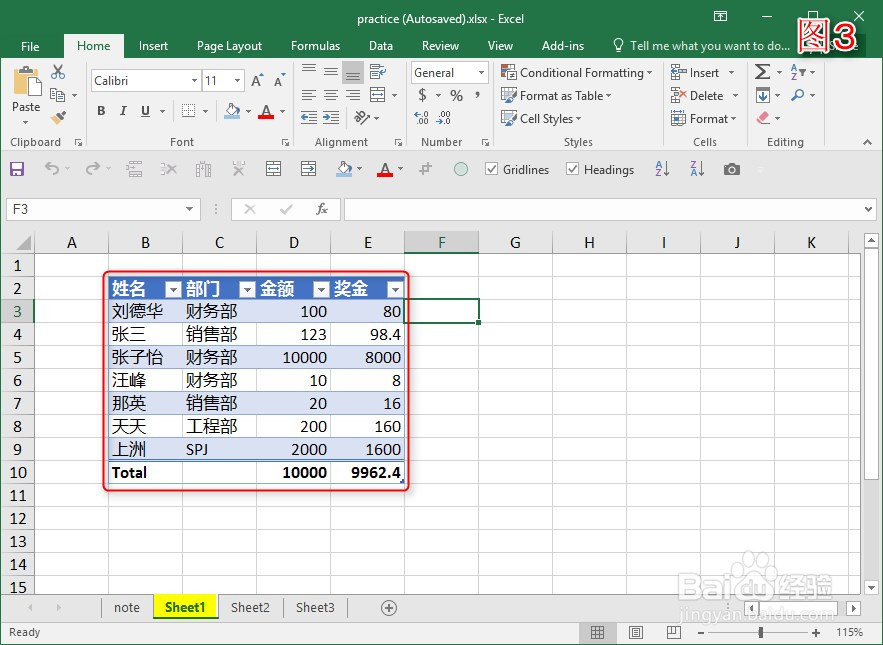The width and height of the screenshot is (883, 645).
Task: Click the Insert button in Cells group
Action: tap(699, 72)
